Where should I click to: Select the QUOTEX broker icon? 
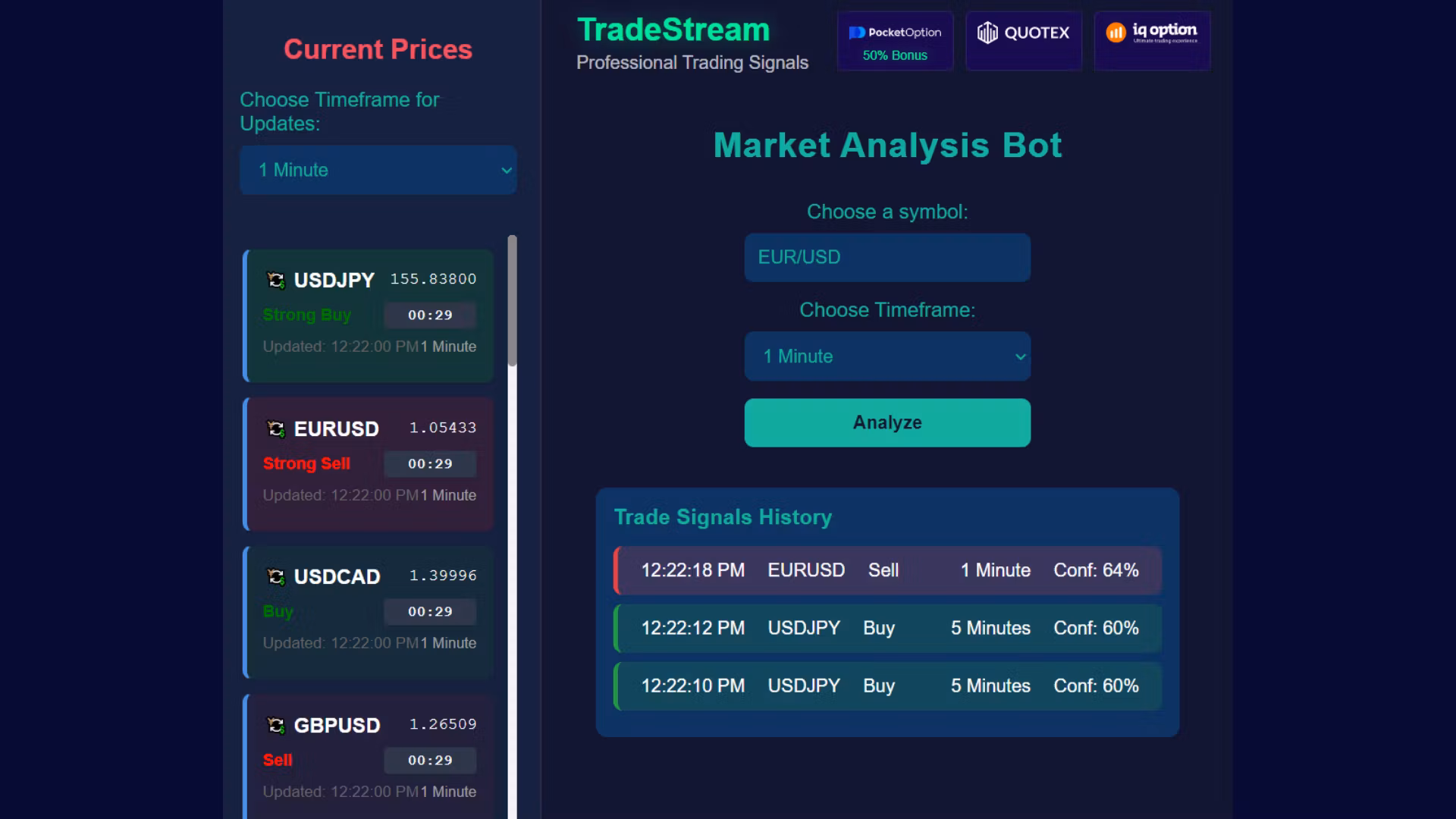(1024, 32)
